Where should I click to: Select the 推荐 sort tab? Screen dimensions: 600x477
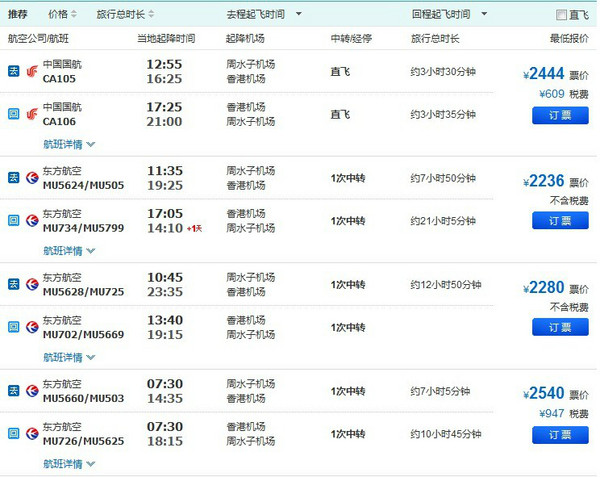click(x=18, y=14)
